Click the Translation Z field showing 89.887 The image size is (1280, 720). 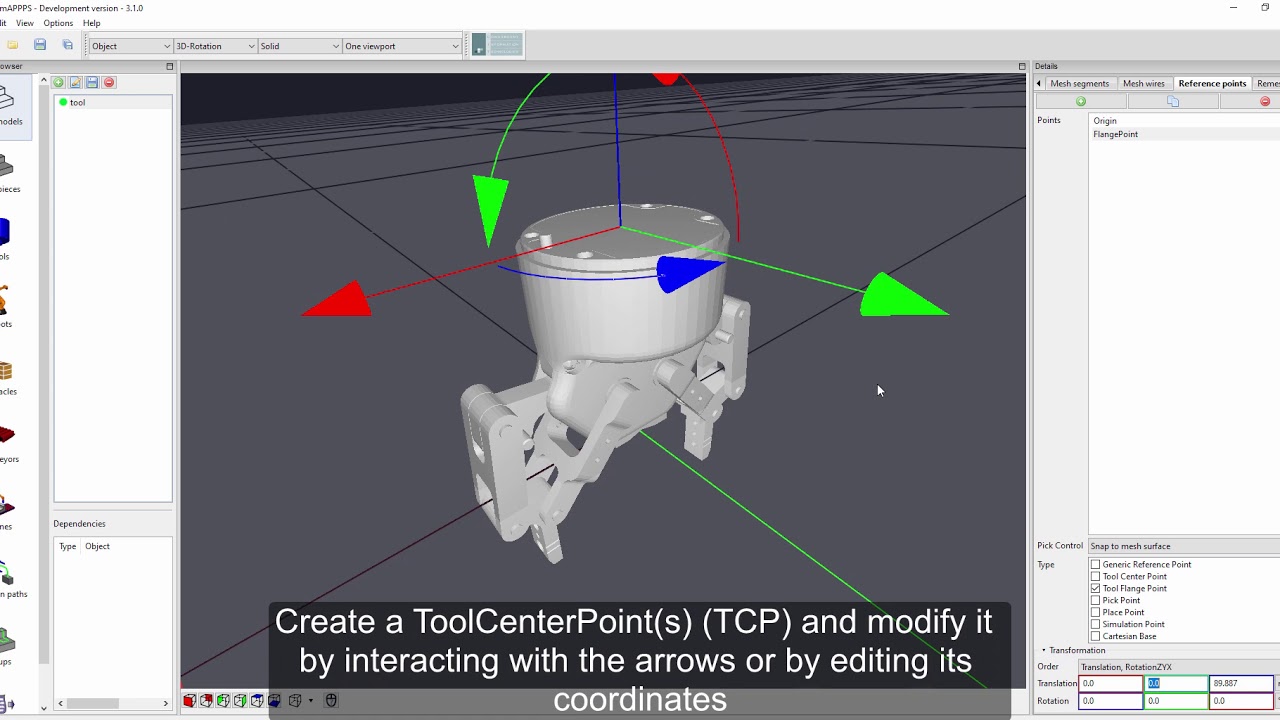(1241, 684)
